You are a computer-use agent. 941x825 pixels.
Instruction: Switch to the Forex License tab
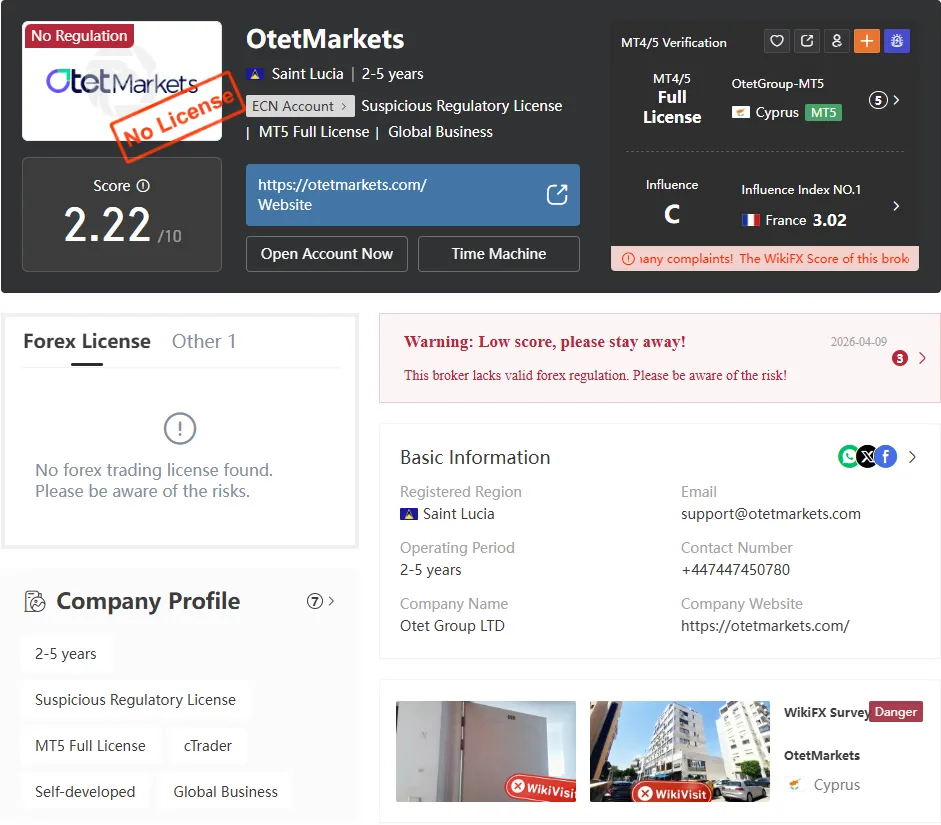point(87,341)
